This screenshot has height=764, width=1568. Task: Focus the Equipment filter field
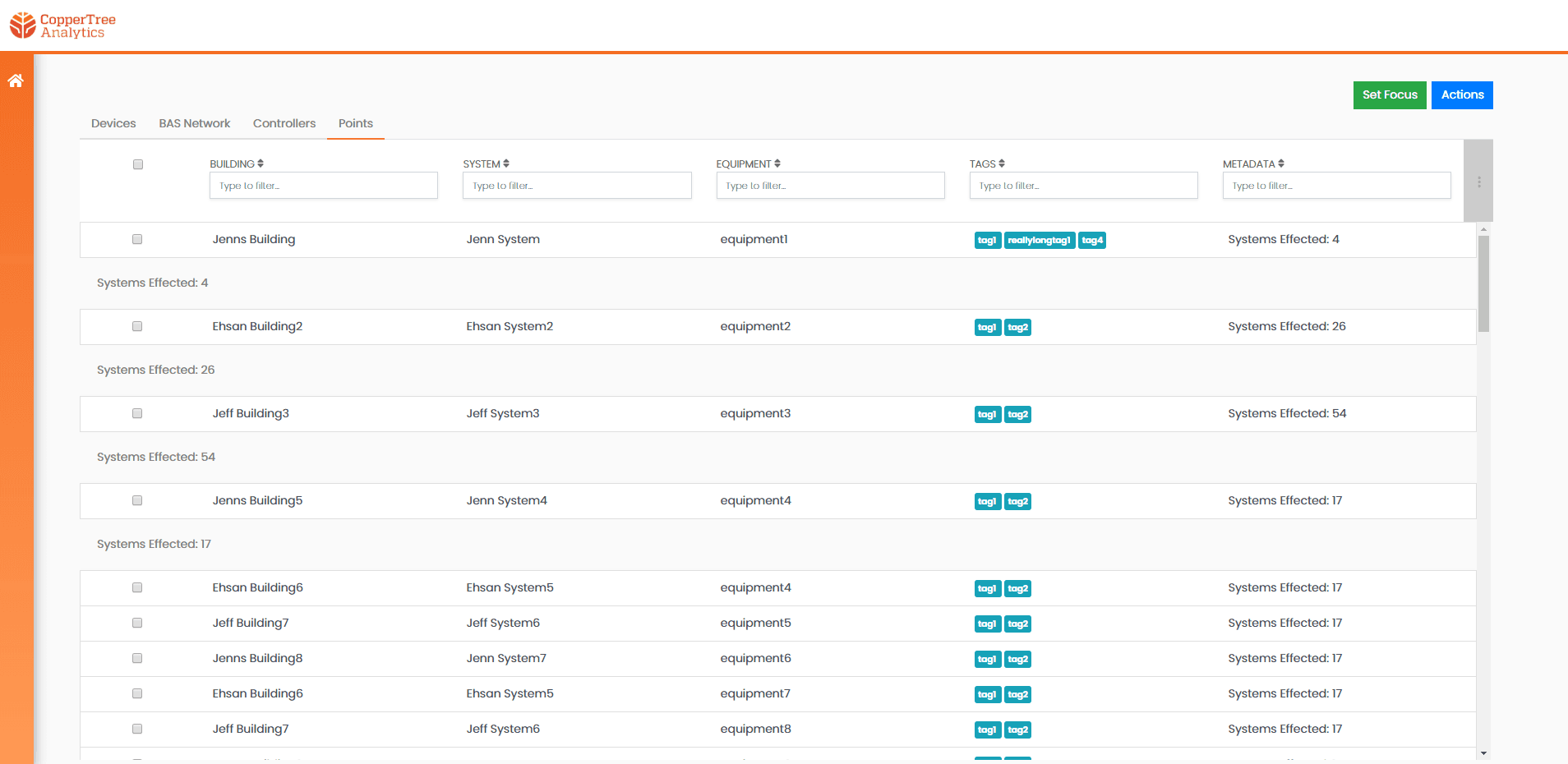830,186
